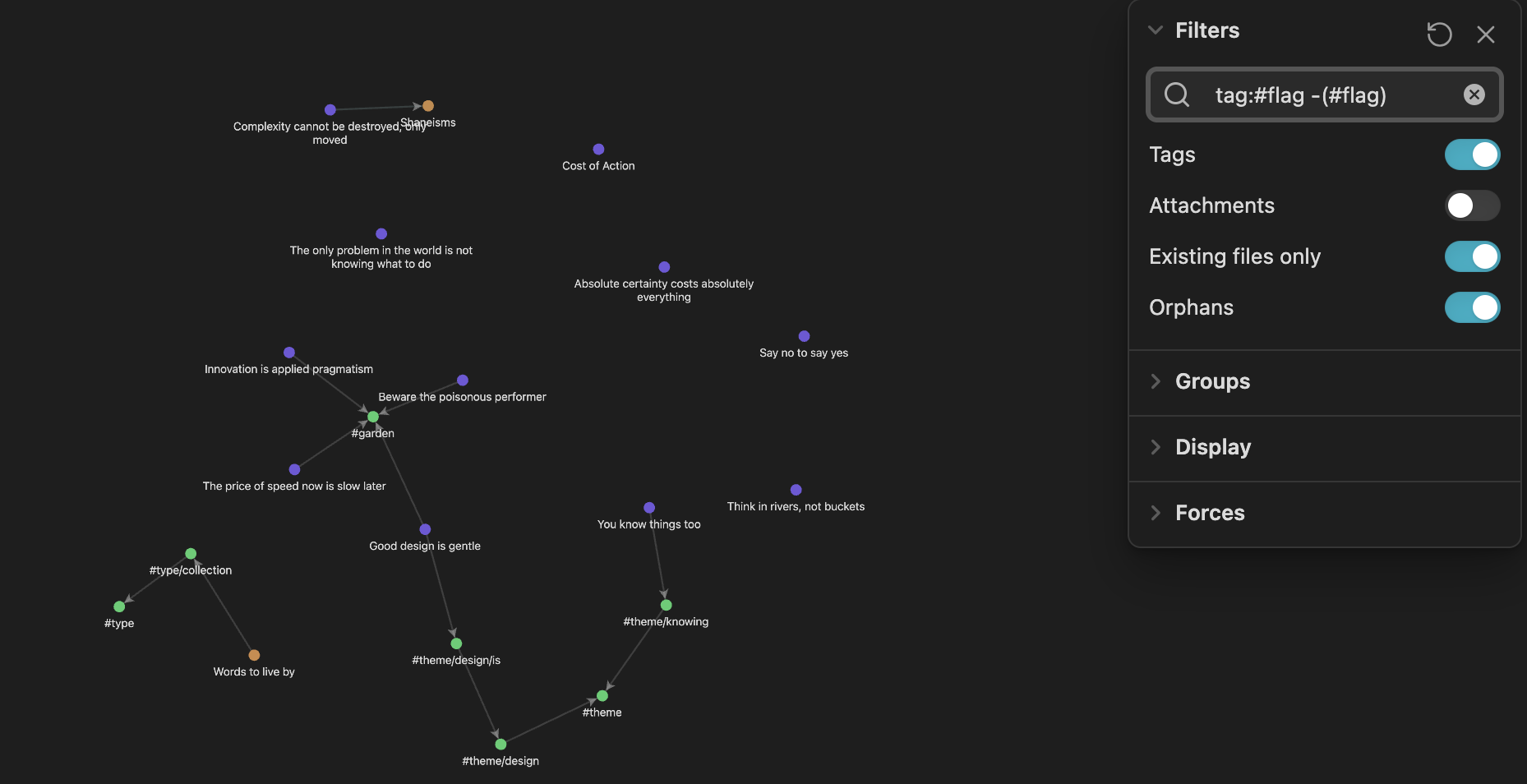The width and height of the screenshot is (1527, 784).
Task: Select the #theme/design node
Action: pyautogui.click(x=500, y=744)
